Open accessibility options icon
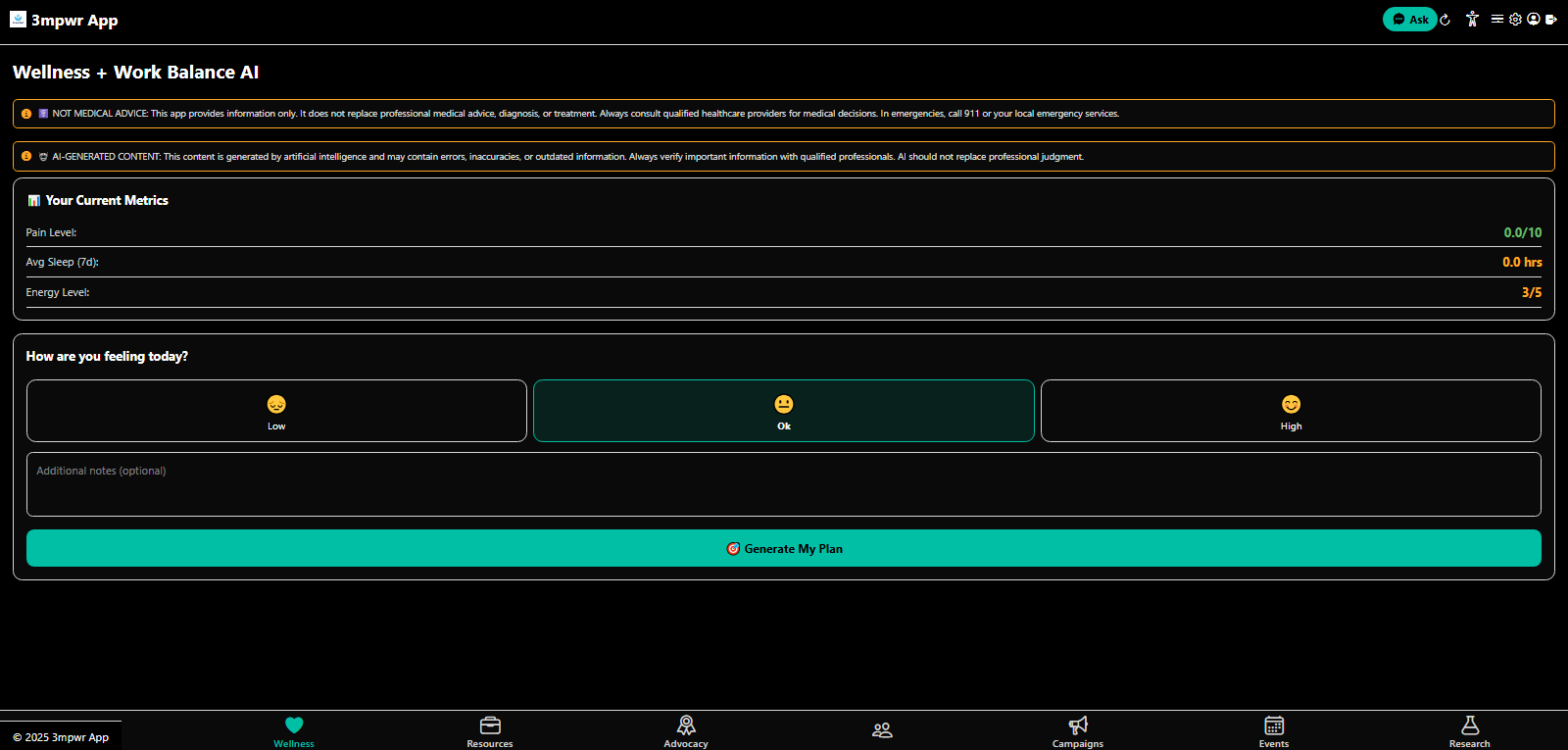 (1472, 20)
